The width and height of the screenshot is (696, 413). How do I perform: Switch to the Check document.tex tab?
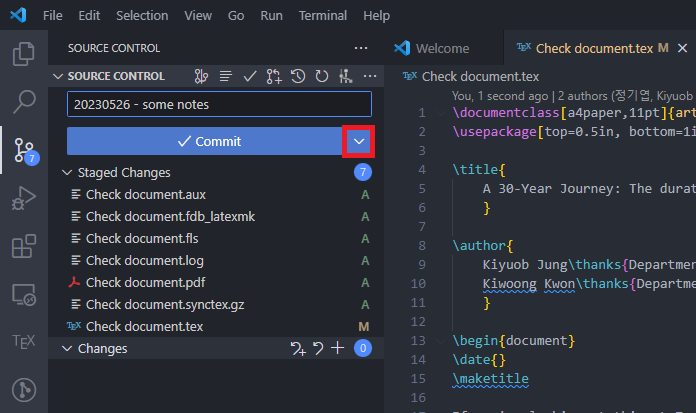pos(593,48)
